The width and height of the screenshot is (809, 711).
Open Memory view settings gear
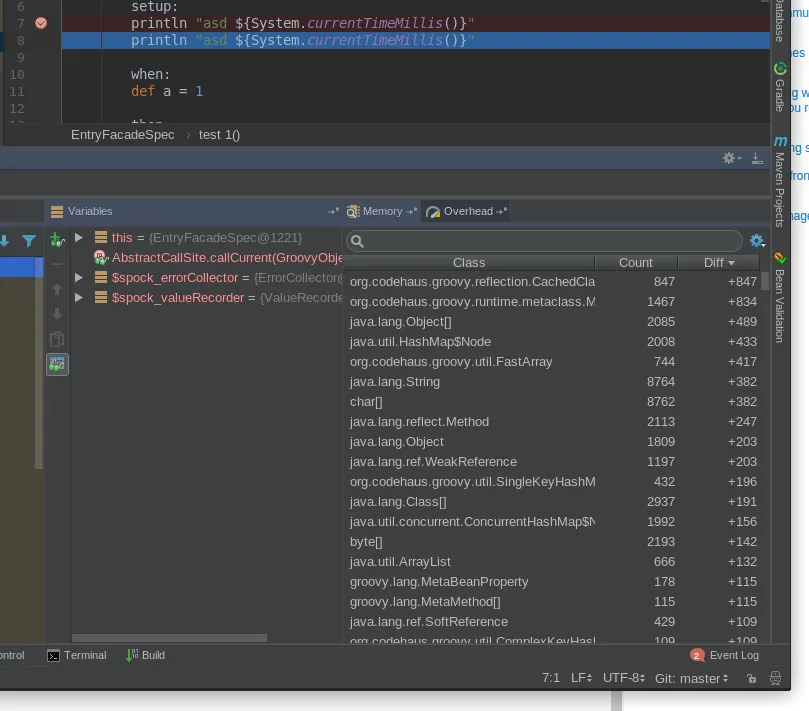[757, 241]
